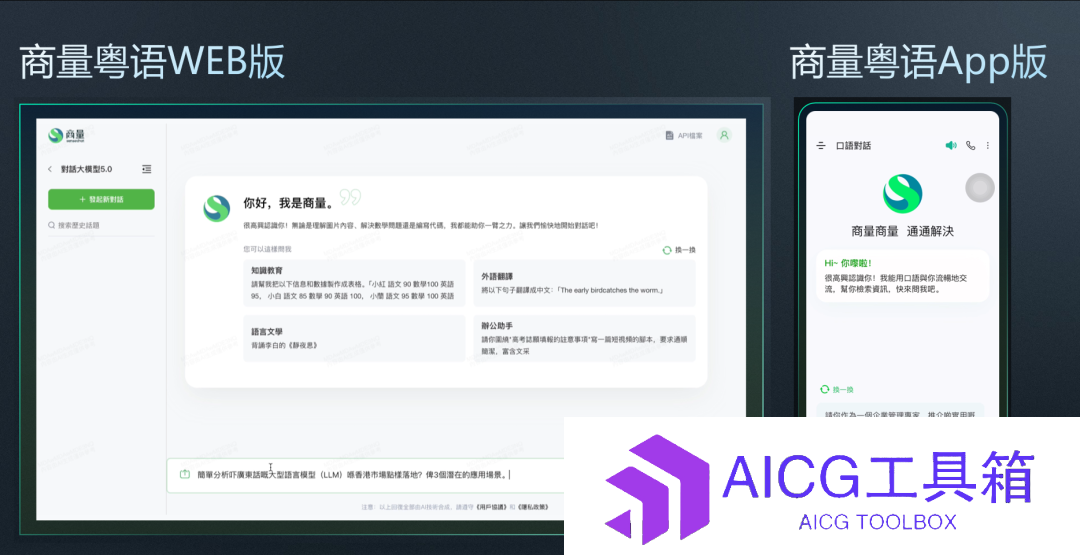The height and width of the screenshot is (555, 1080).
Task: Choose the 語言文學 suggestion card
Action: pyautogui.click(x=354, y=338)
